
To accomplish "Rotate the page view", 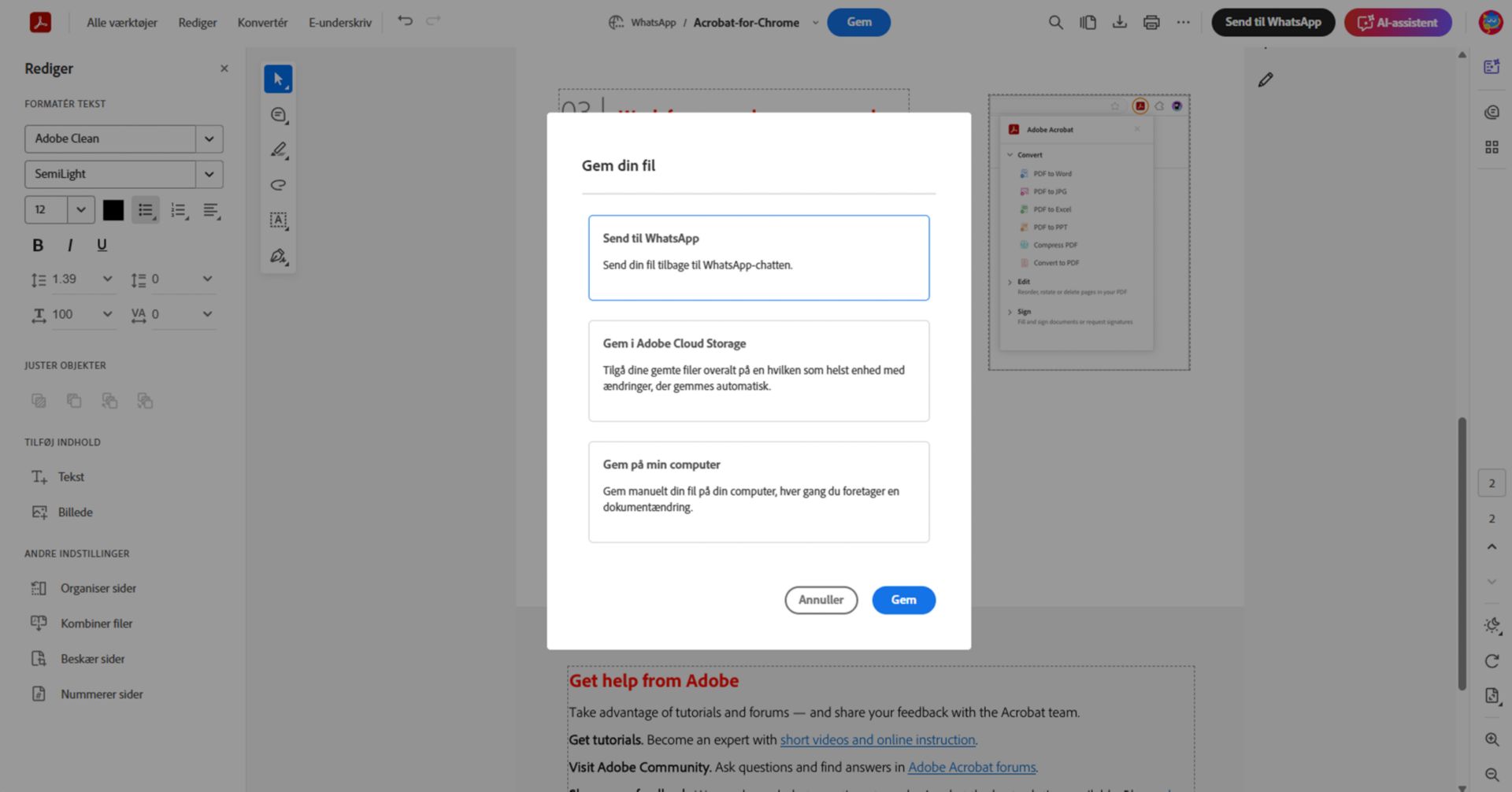I will [x=1492, y=661].
